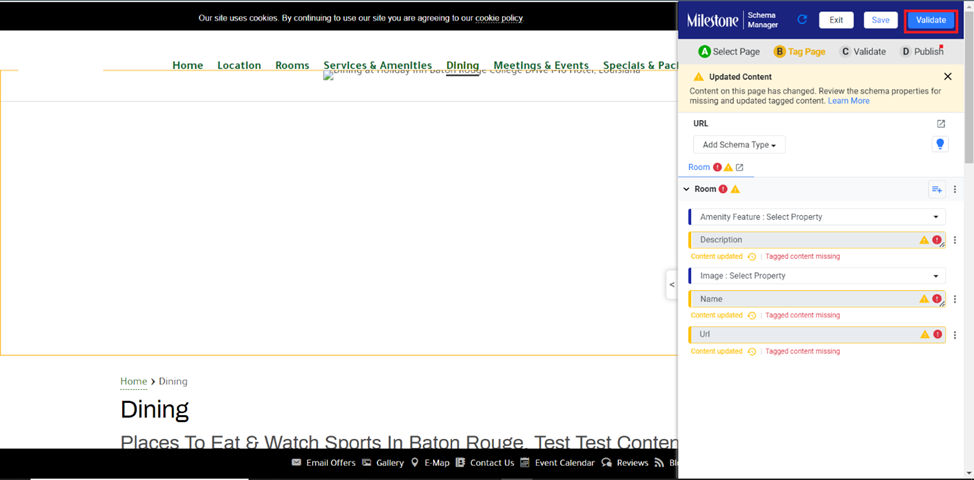This screenshot has height=480, width=974.
Task: Go to step B Tag Page
Action: 799,52
